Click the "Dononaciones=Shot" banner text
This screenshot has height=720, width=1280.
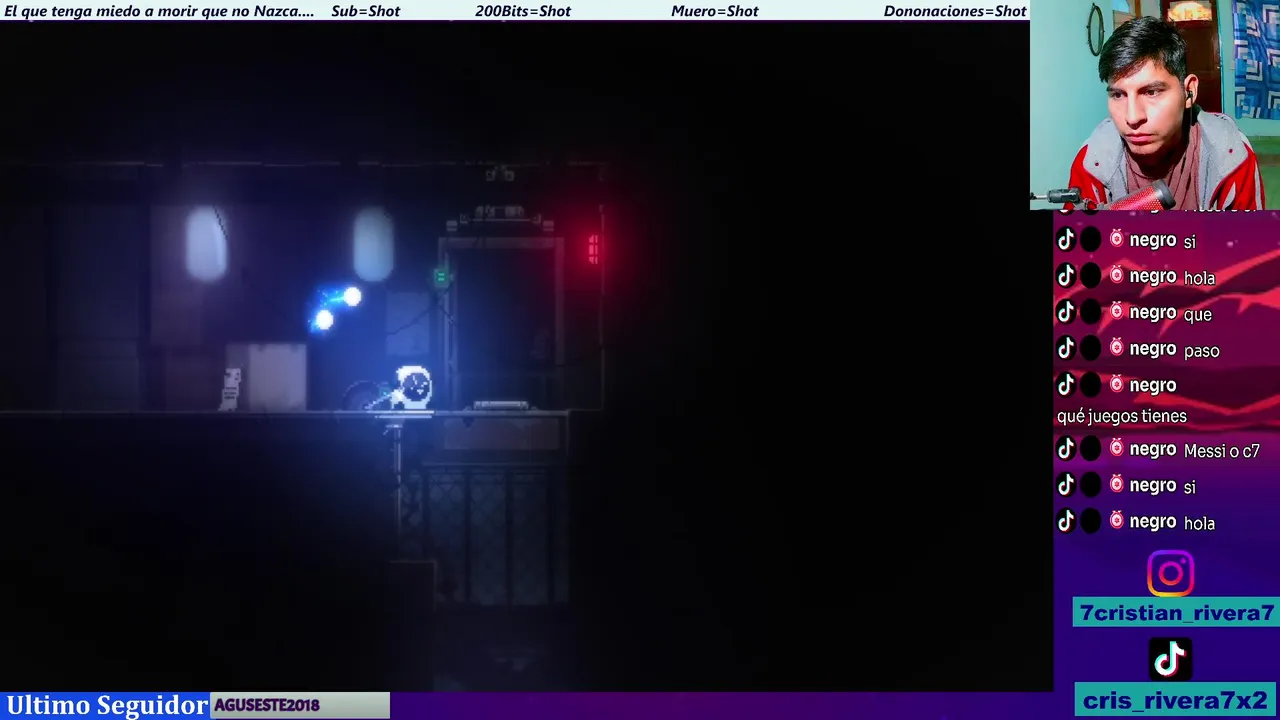click(955, 11)
